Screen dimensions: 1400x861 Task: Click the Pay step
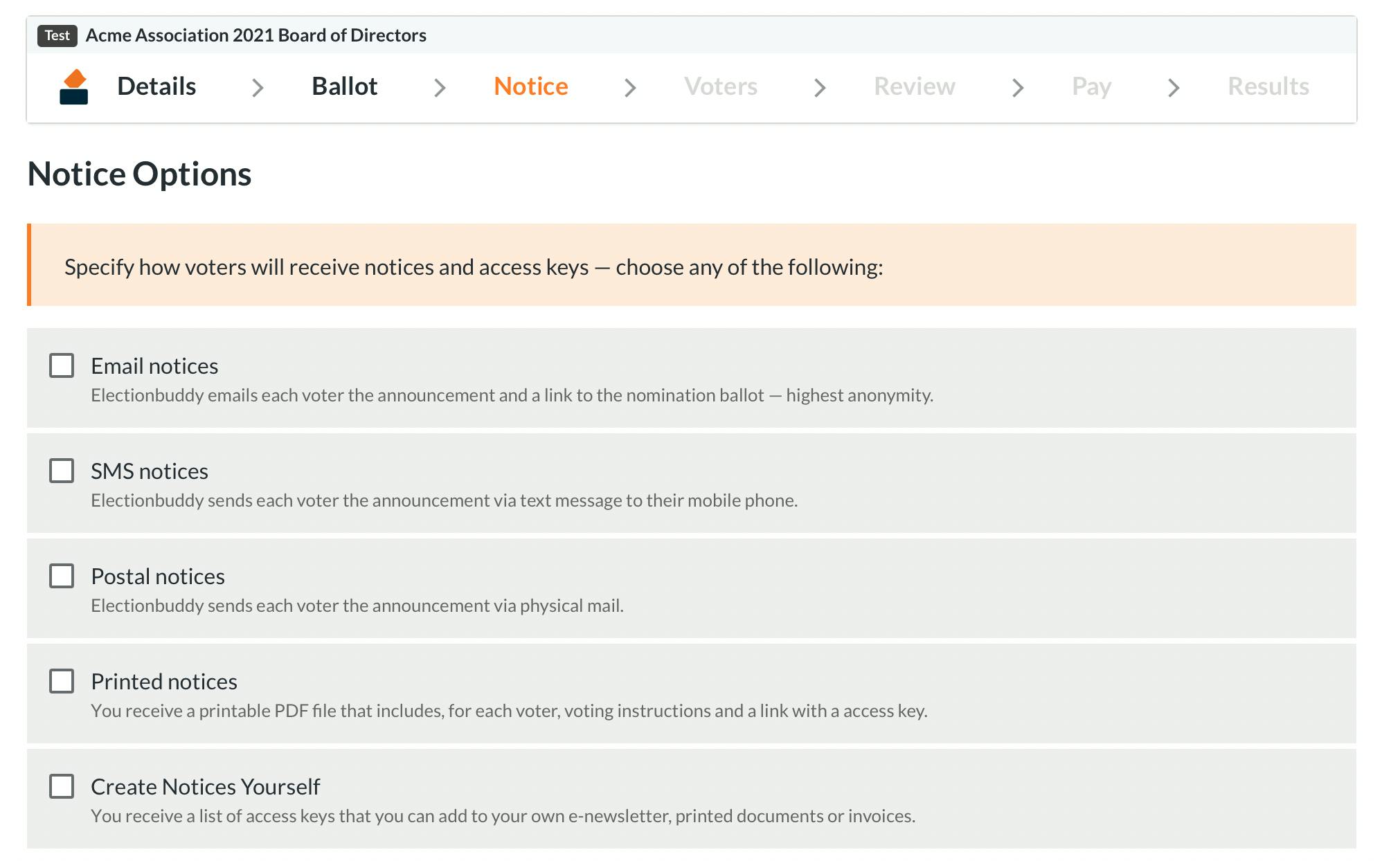pos(1091,87)
